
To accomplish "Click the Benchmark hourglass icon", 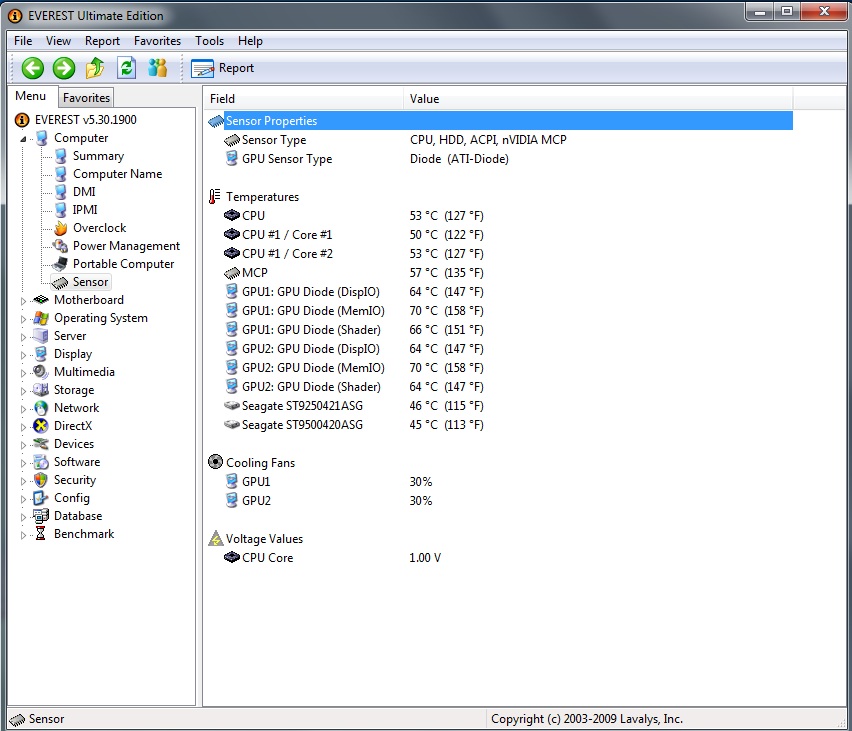I will (x=40, y=534).
